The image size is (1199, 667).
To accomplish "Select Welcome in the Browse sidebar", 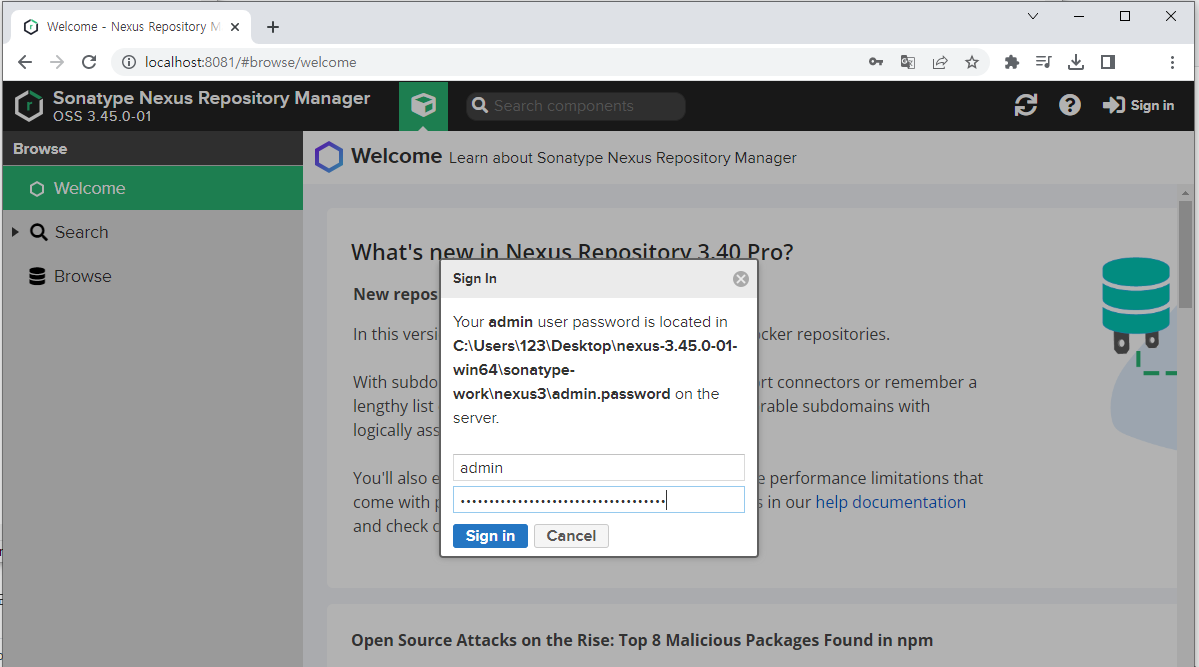I will point(153,188).
